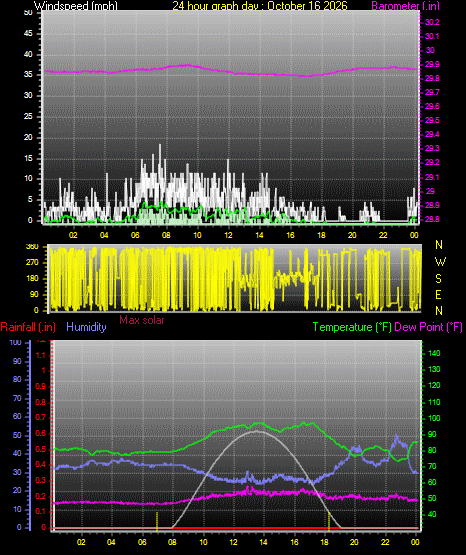
Task: Click the '29.9' barometer scale value
Action: [x=432, y=64]
